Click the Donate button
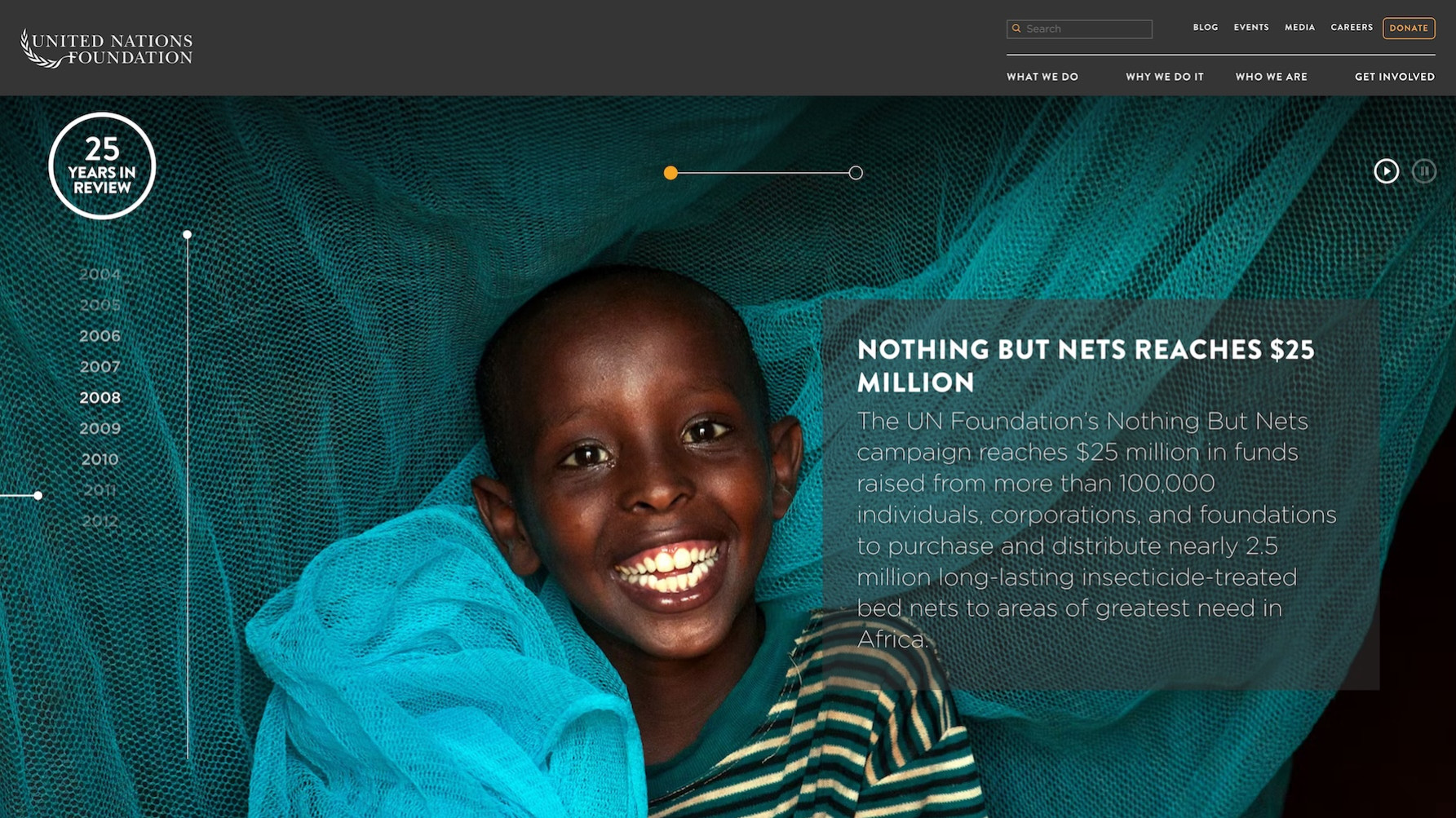The width and height of the screenshot is (1456, 818). pyautogui.click(x=1409, y=29)
